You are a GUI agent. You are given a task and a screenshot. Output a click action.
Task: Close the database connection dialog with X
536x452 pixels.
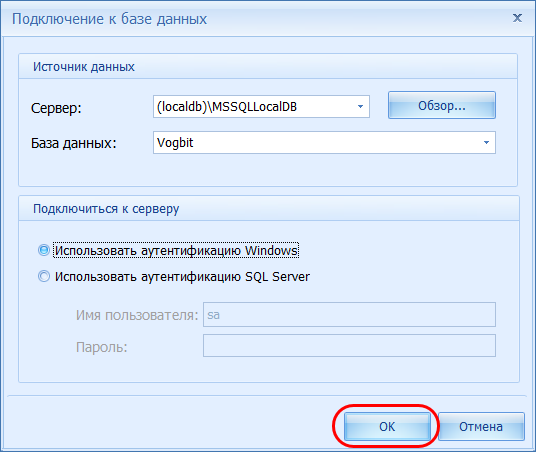point(517,18)
